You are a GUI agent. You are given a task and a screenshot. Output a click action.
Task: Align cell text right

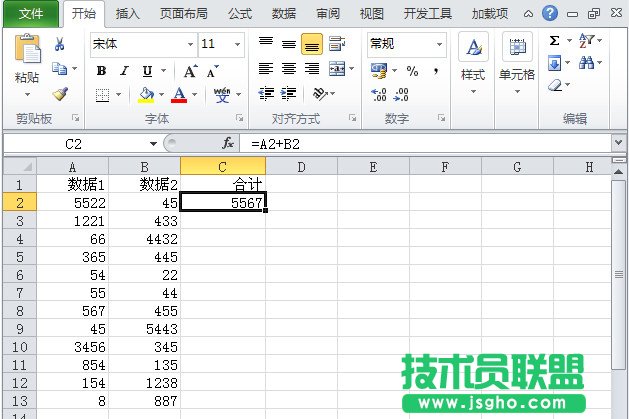click(x=312, y=69)
